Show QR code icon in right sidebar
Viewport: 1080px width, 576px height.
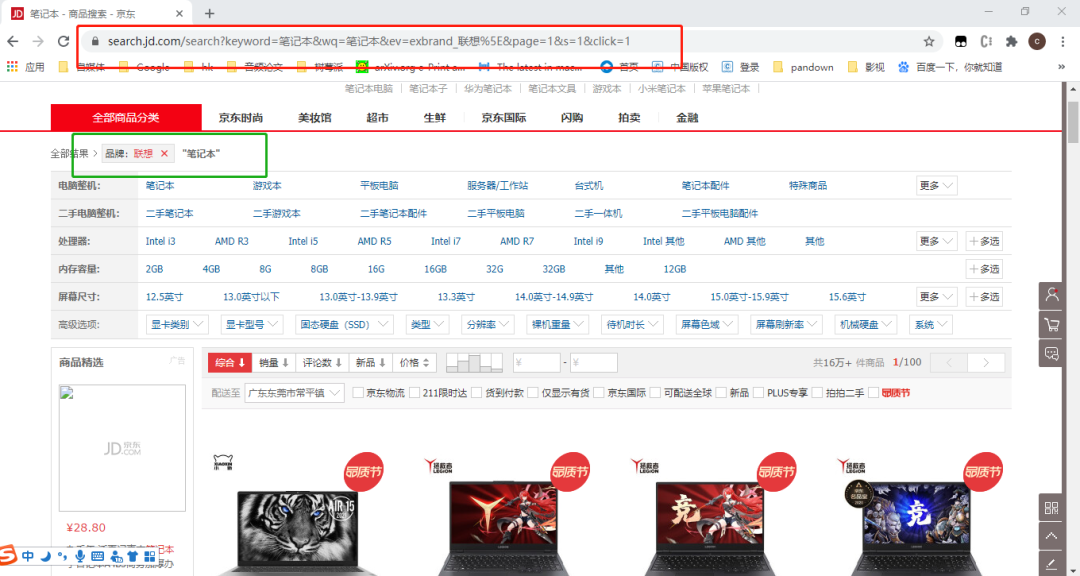pos(1052,508)
